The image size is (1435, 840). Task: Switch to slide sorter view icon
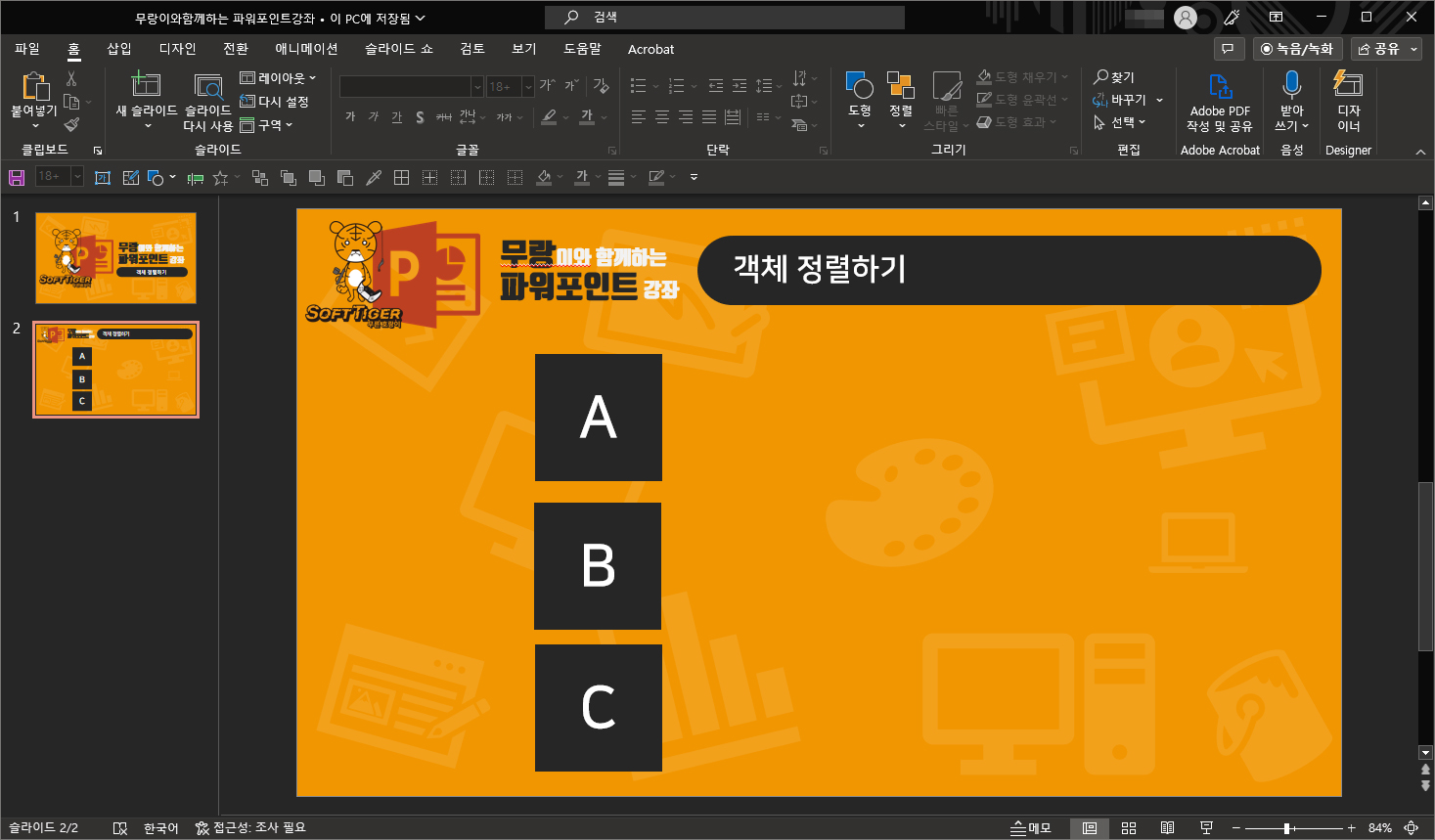[x=1129, y=828]
